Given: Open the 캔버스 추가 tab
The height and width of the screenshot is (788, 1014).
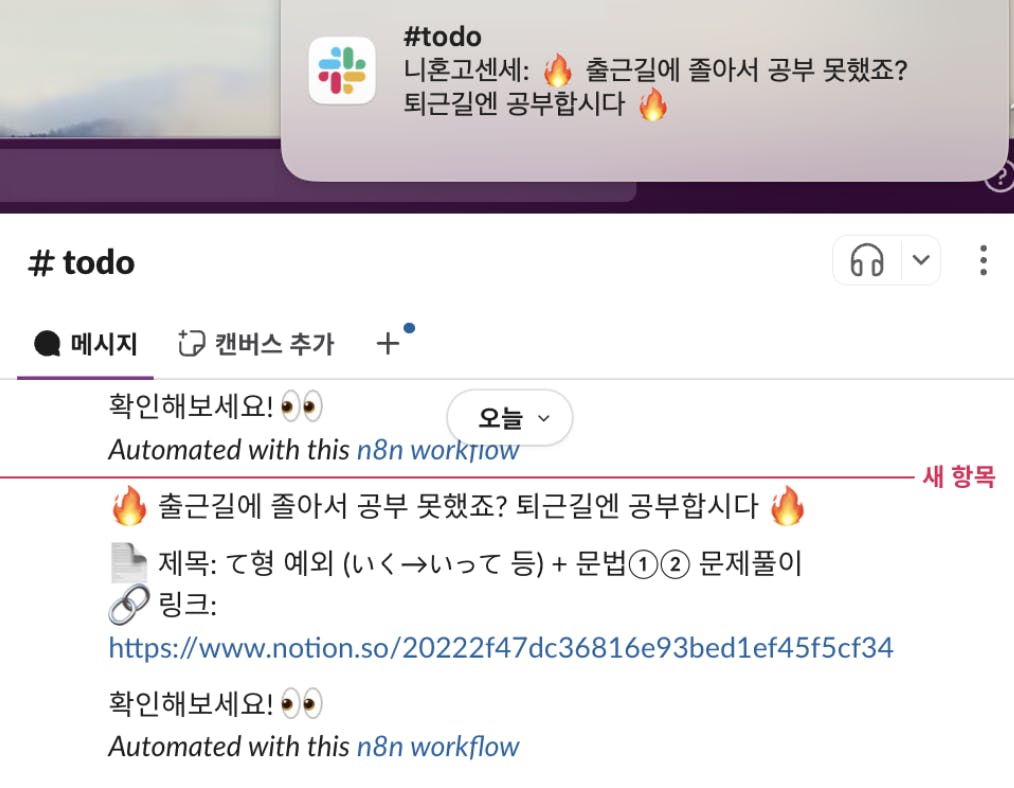Looking at the screenshot, I should coord(256,344).
